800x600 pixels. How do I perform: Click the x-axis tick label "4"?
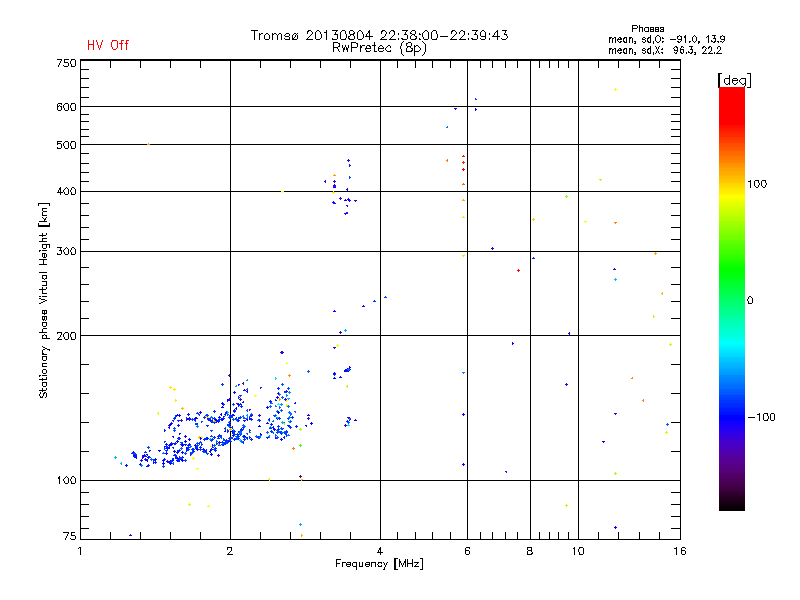tap(380, 551)
